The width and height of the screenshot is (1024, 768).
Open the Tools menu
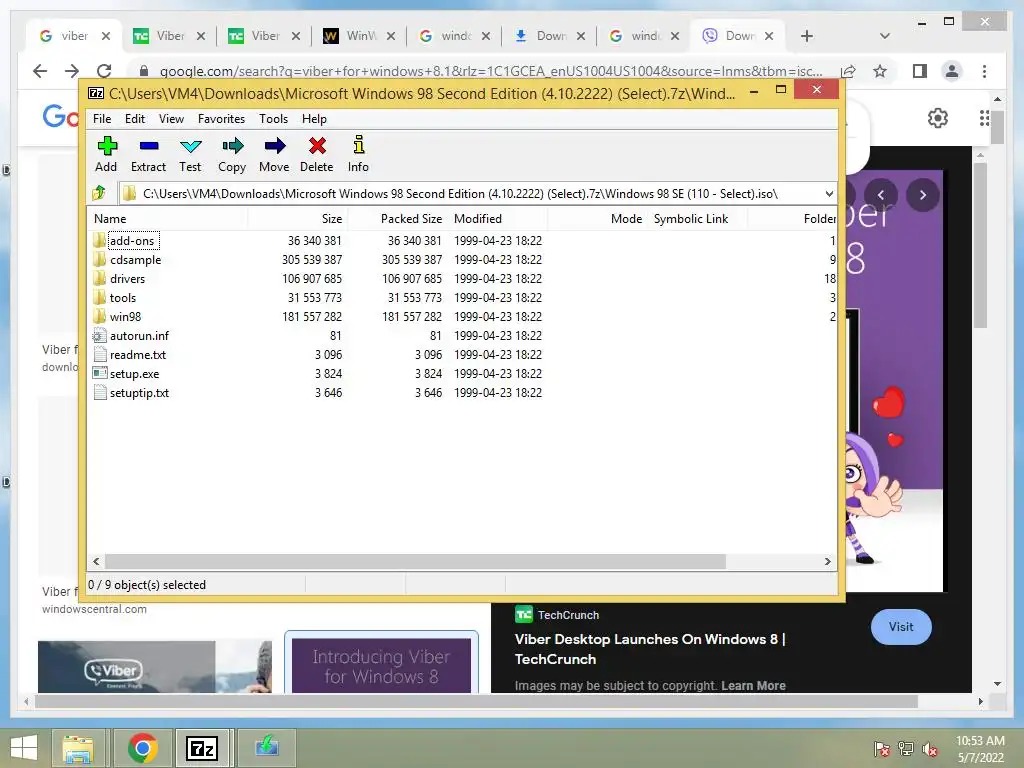[x=273, y=119]
